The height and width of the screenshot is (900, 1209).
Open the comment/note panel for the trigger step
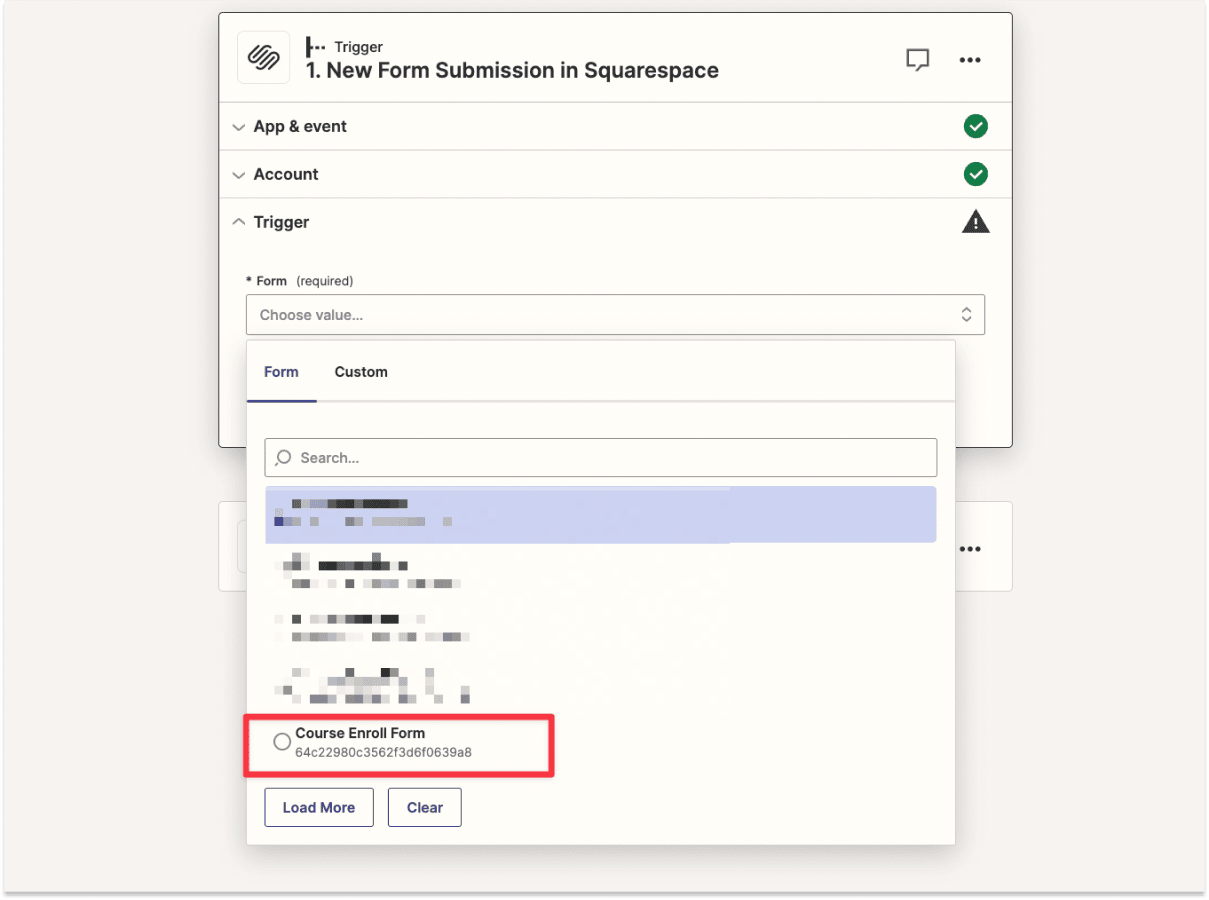coord(917,60)
